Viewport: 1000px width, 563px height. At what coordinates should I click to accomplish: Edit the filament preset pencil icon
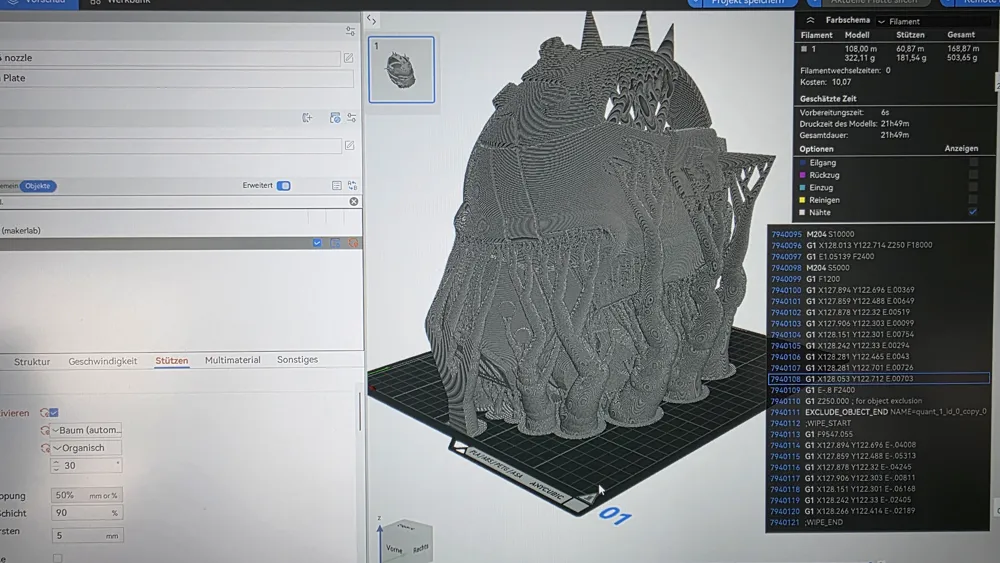coord(349,145)
